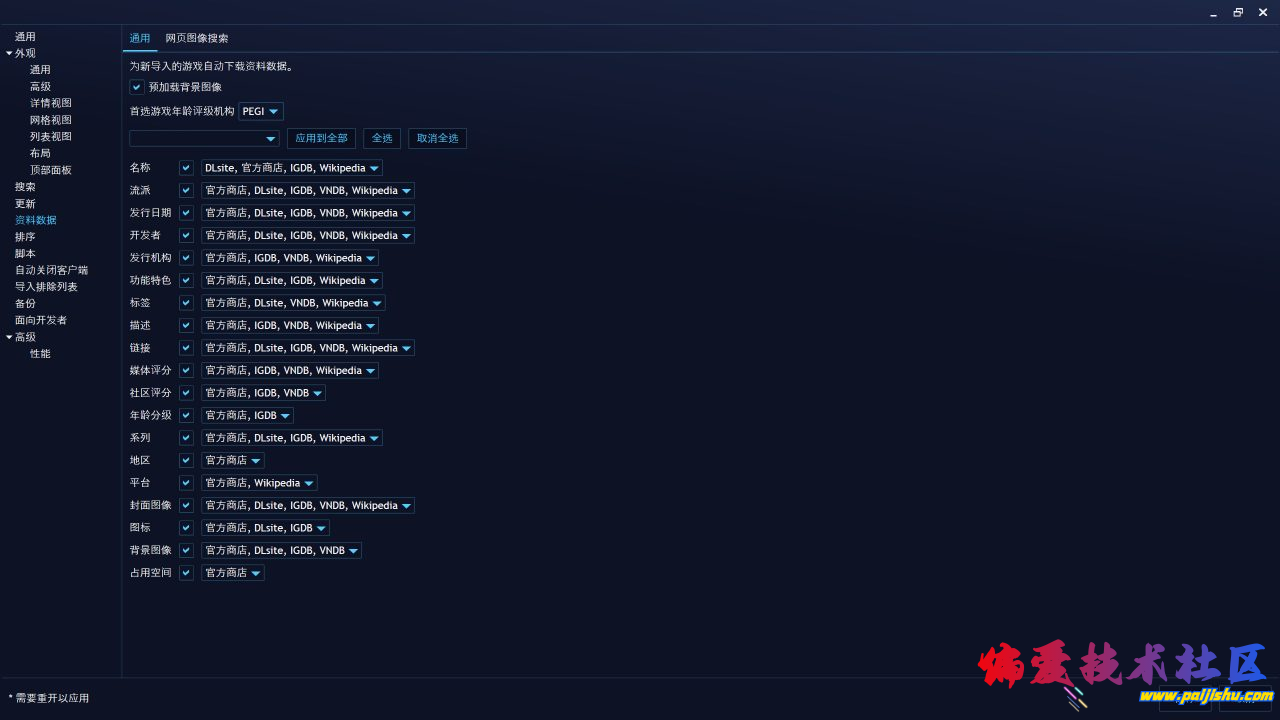Image resolution: width=1280 pixels, height=720 pixels.
Task: 打开 自动关闭客户端 设置页
Action: click(x=51, y=270)
